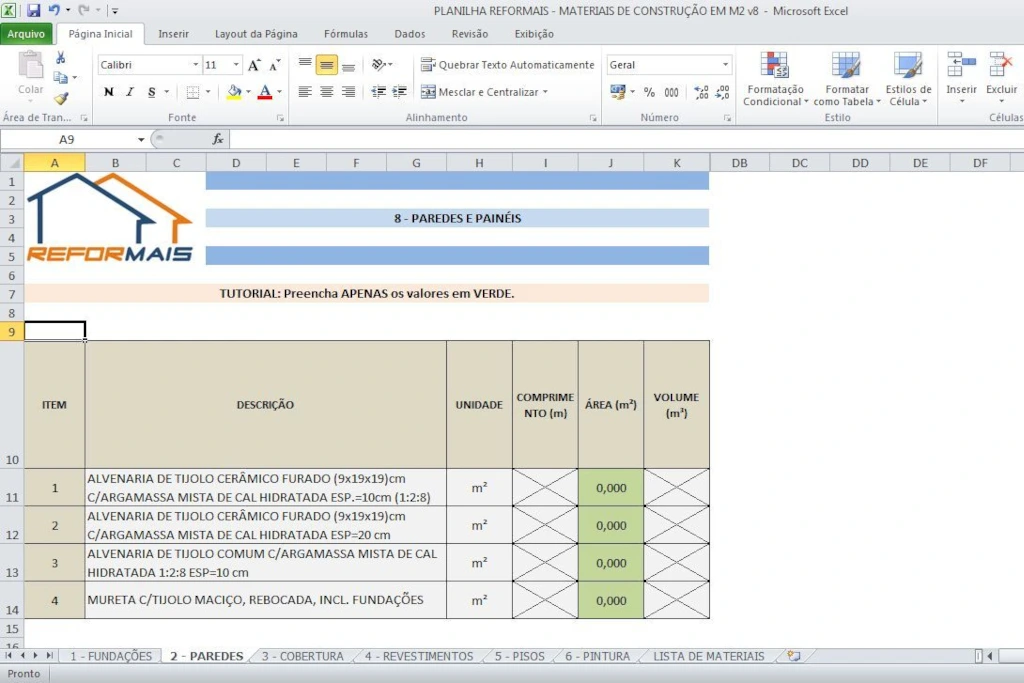The width and height of the screenshot is (1024, 683).
Task: Open the Fórmulas ribbon tab
Action: tap(345, 34)
